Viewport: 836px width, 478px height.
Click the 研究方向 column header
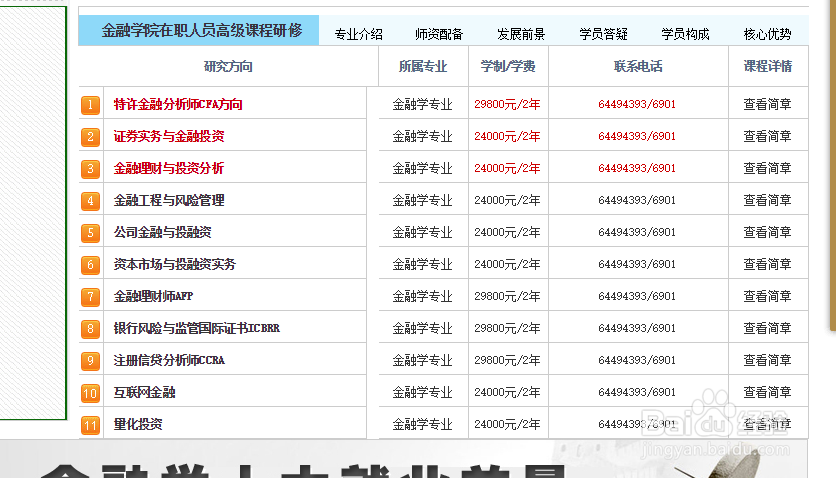(x=228, y=67)
